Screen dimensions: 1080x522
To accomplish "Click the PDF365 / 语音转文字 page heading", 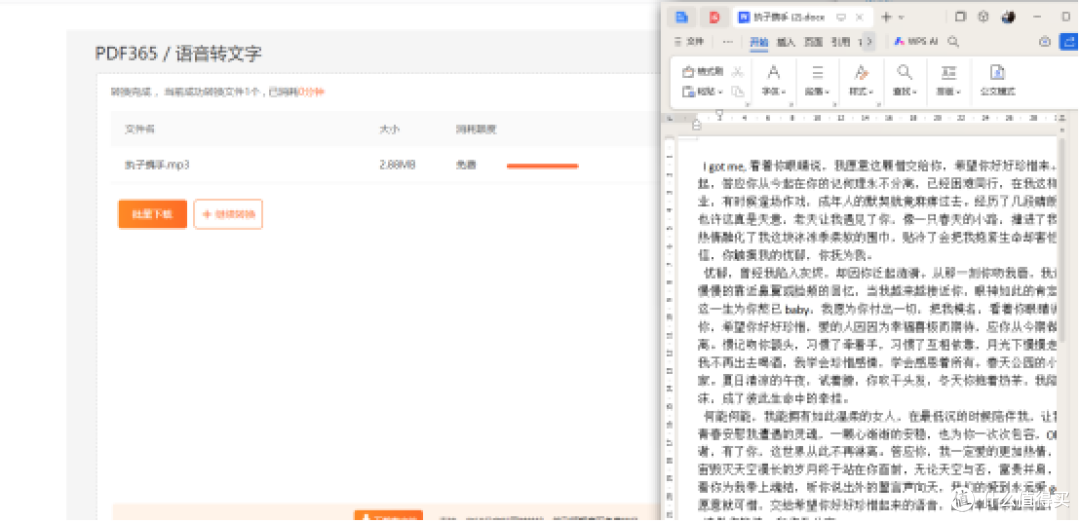I will (178, 54).
